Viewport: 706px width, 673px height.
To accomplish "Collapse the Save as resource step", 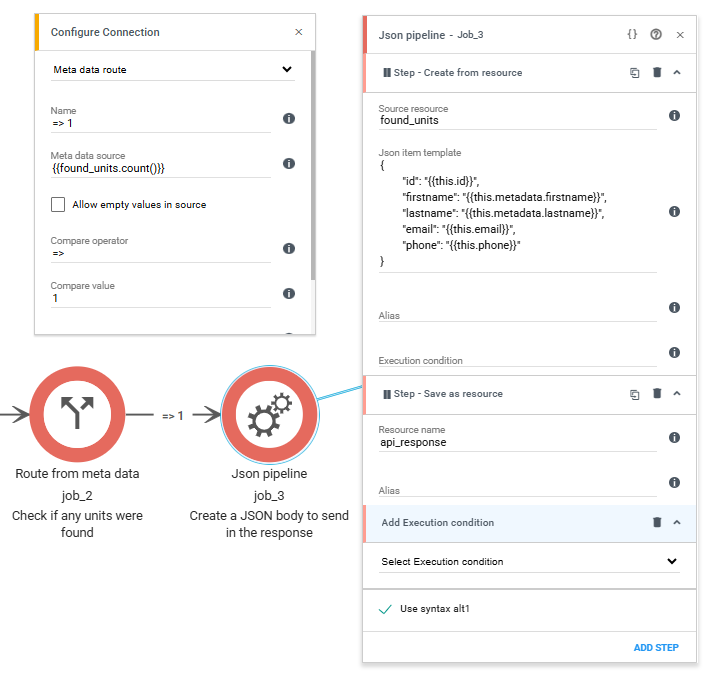I will tap(677, 393).
